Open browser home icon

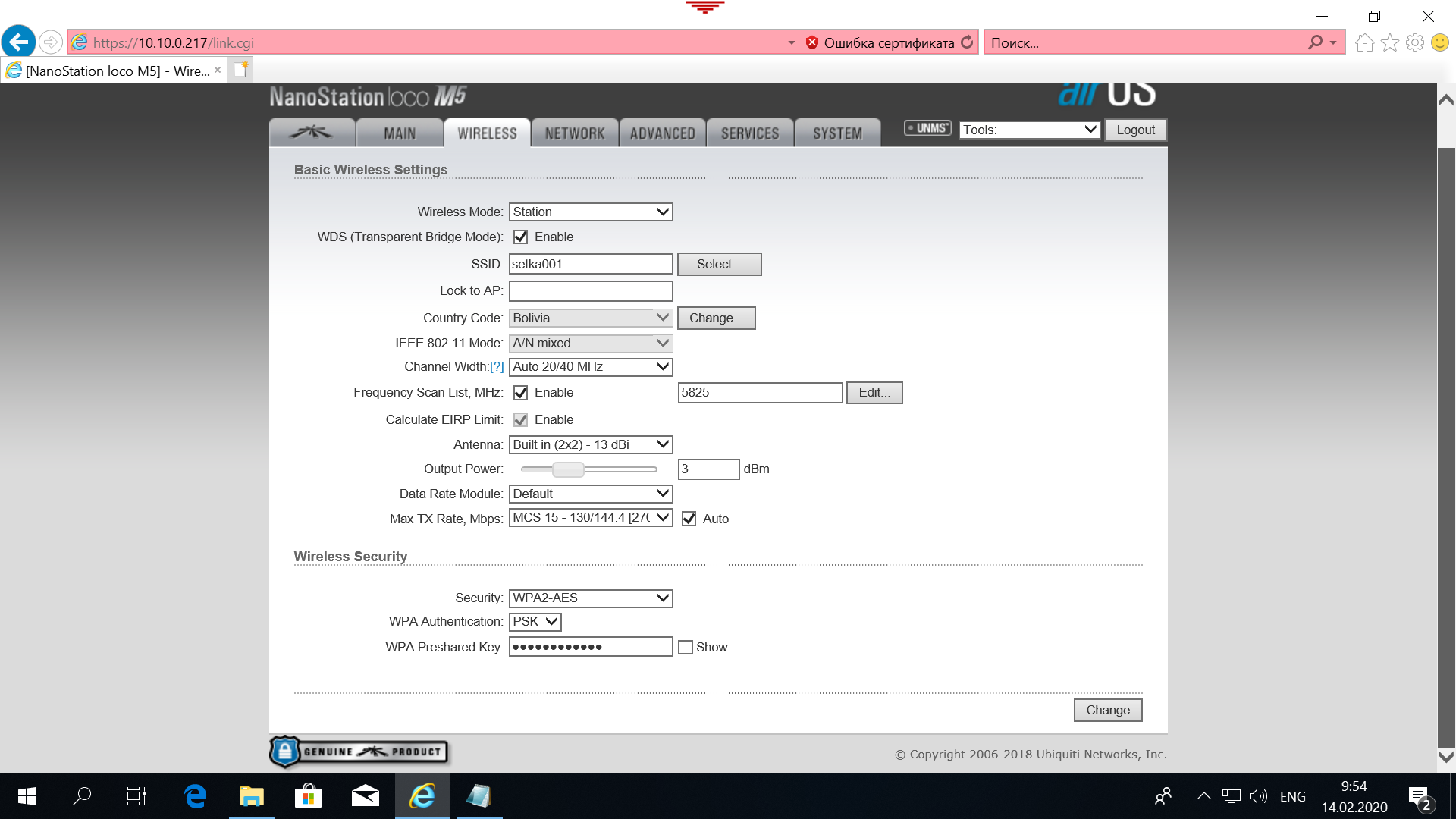(x=1365, y=42)
